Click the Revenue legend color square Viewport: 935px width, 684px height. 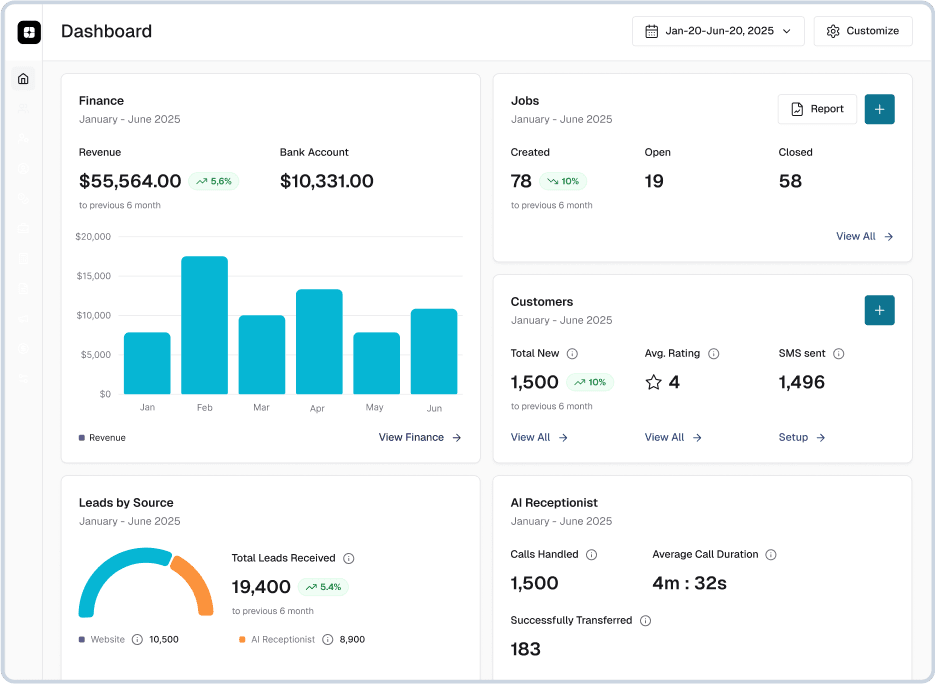[x=82, y=438]
